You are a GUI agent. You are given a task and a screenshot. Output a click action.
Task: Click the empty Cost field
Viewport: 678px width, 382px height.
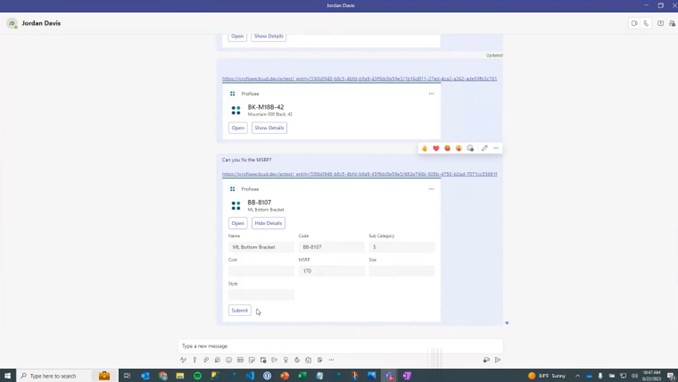261,271
